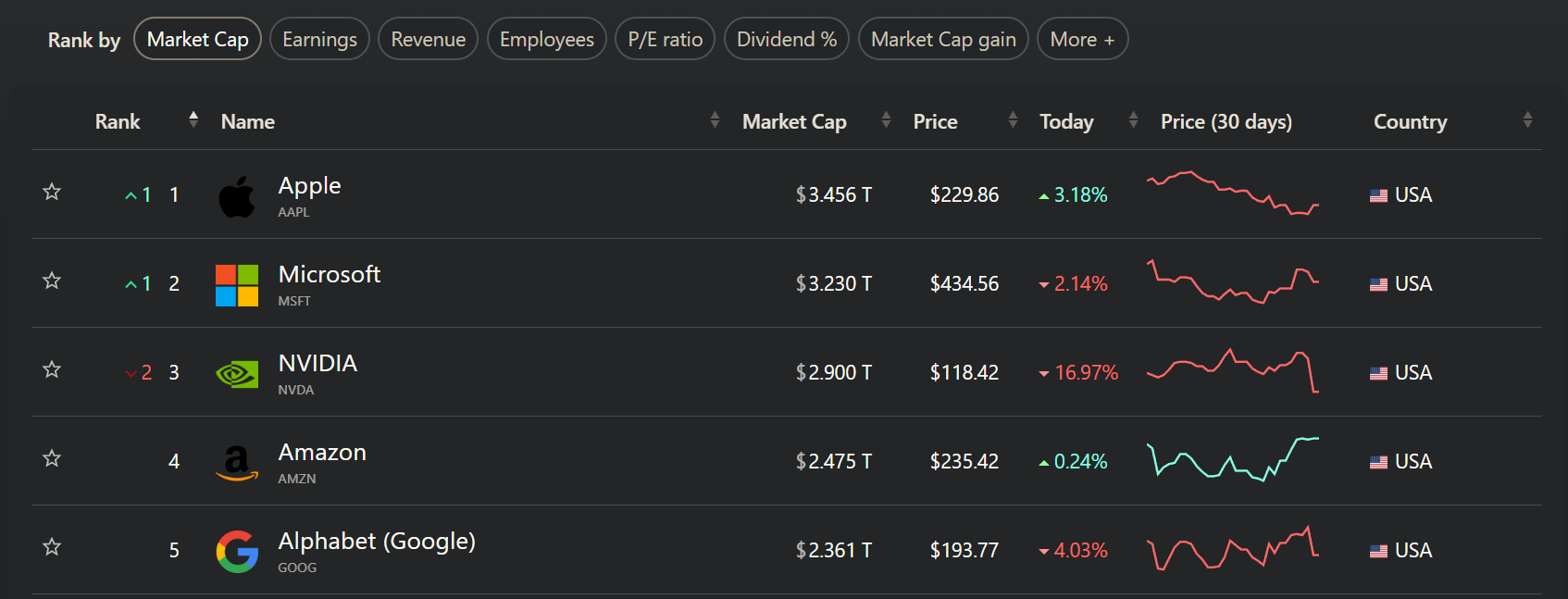1568x599 pixels.
Task: Favorite Apple with the star toggle
Action: coord(52,192)
